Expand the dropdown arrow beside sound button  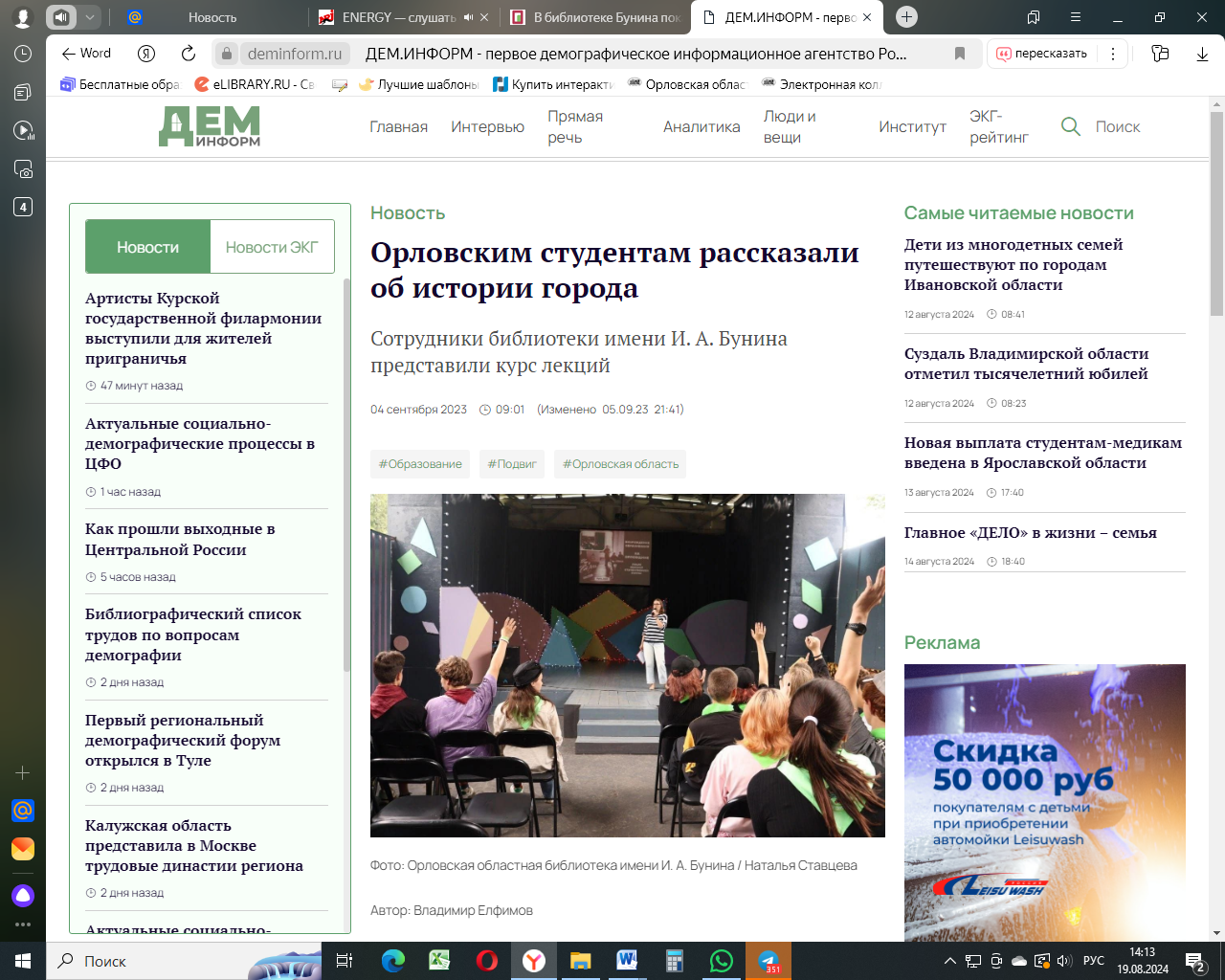tap(89, 17)
